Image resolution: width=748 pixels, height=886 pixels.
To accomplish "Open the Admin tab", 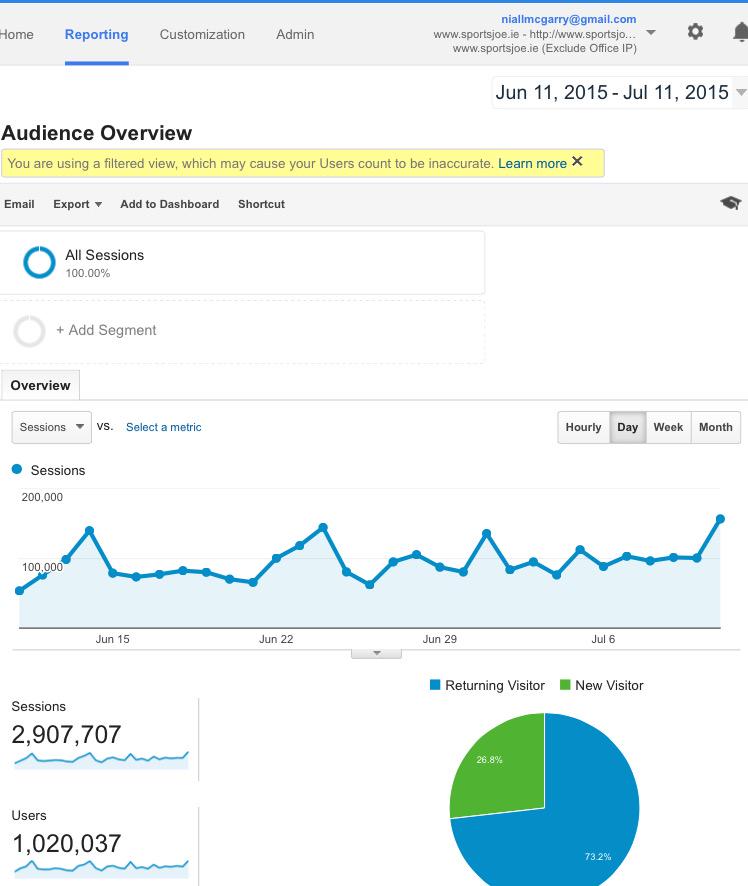I will click(x=295, y=34).
